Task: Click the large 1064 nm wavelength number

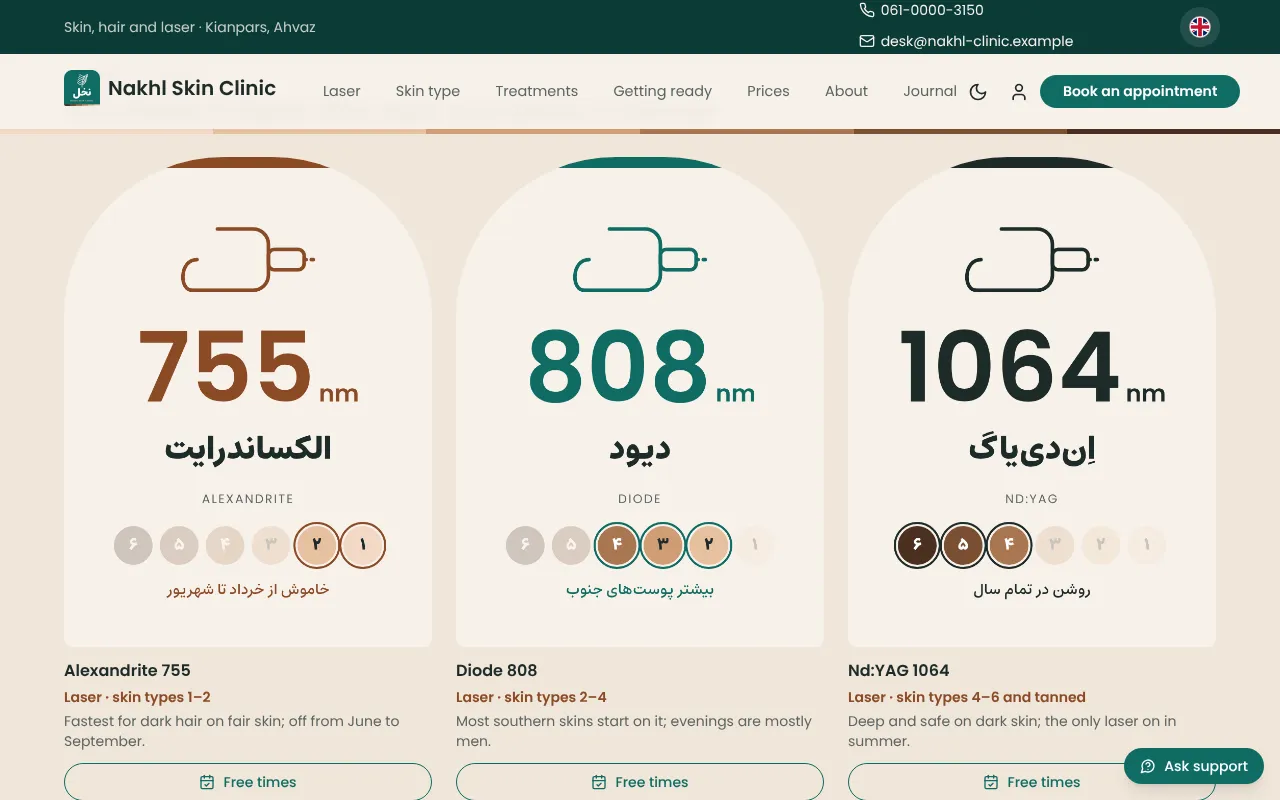Action: pyautogui.click(x=1032, y=366)
